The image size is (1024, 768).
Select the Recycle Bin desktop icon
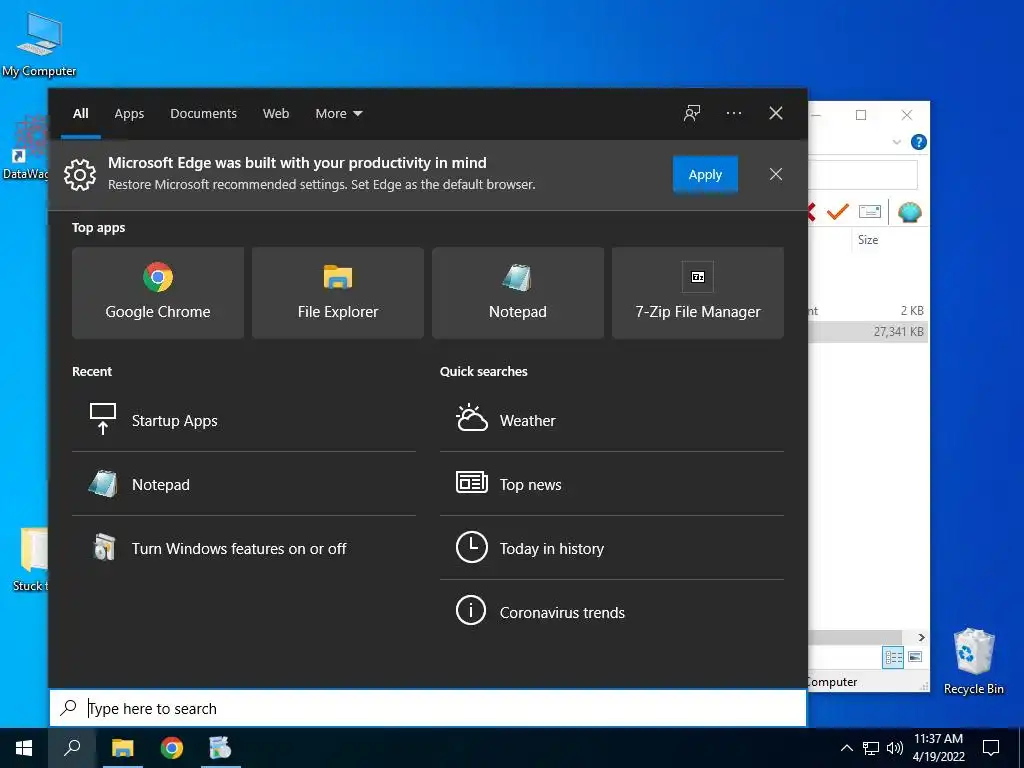click(974, 661)
